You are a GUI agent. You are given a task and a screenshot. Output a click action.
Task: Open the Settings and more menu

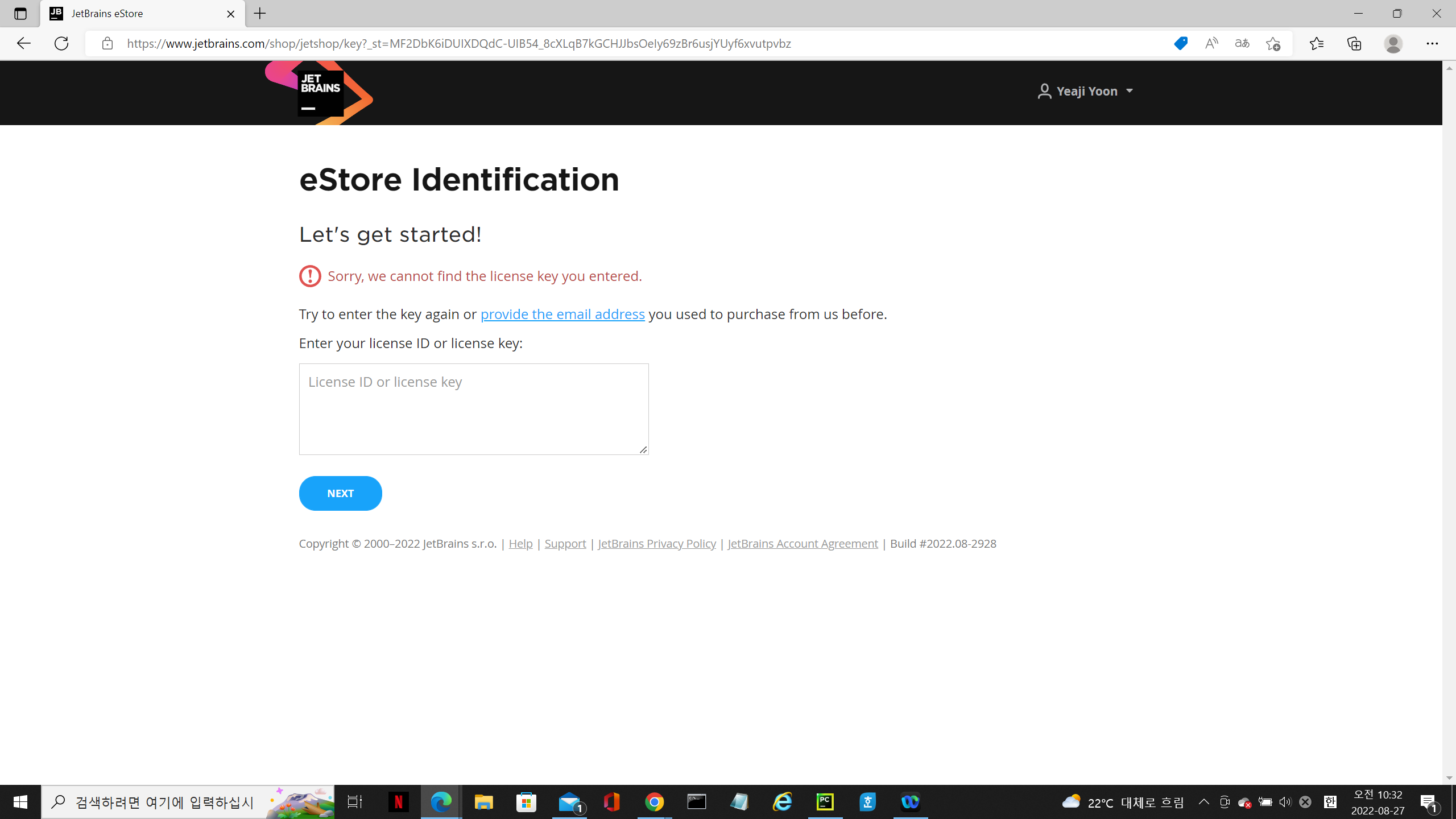pos(1432,44)
